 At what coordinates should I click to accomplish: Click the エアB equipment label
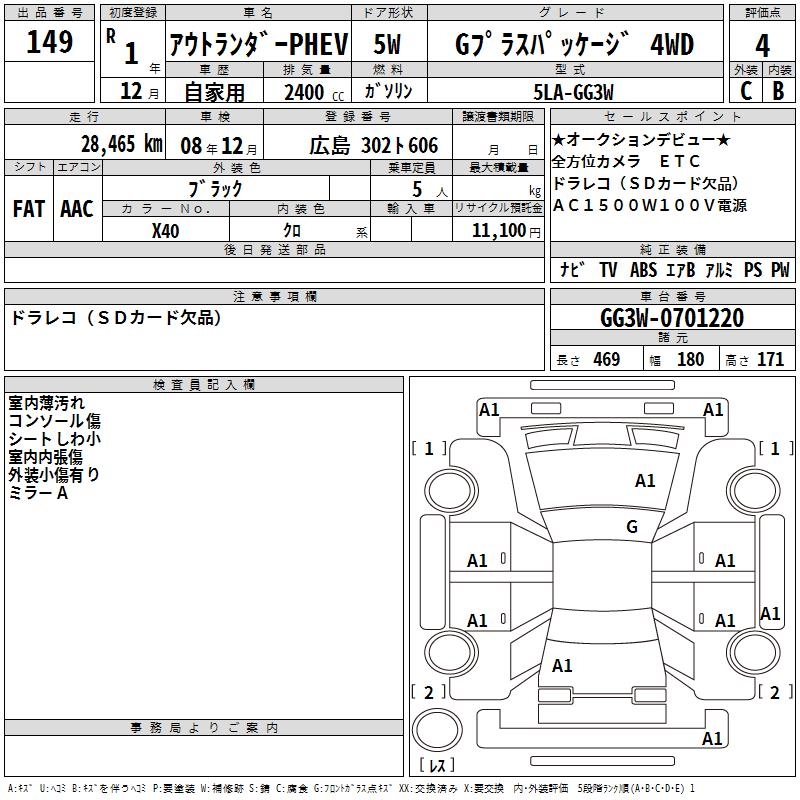coord(681,270)
